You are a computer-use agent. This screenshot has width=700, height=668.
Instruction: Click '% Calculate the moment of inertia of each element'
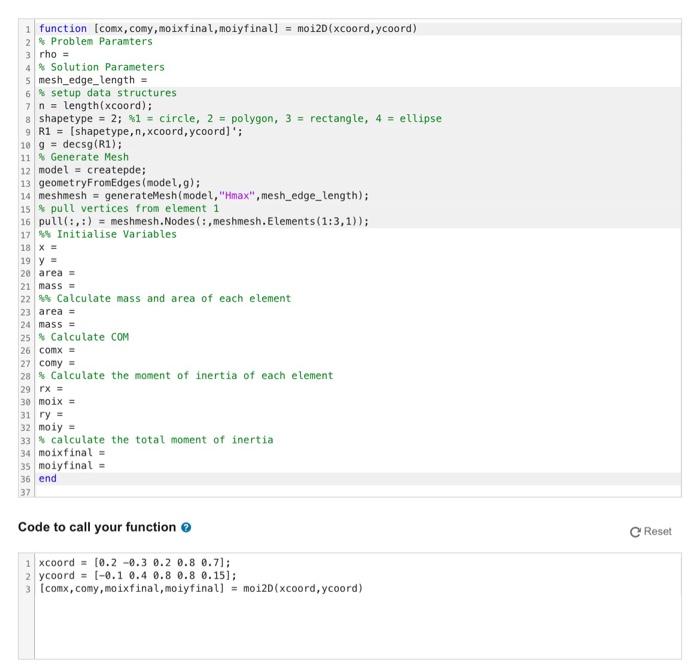coord(186,376)
